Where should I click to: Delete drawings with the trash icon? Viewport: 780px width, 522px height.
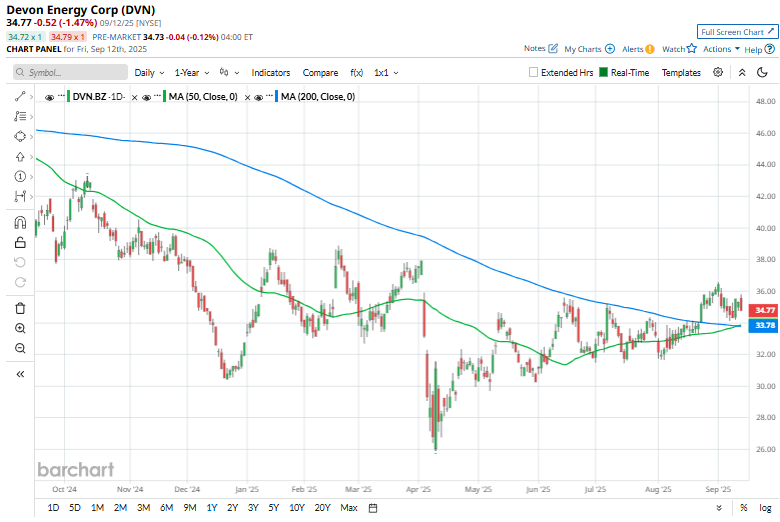pos(20,309)
